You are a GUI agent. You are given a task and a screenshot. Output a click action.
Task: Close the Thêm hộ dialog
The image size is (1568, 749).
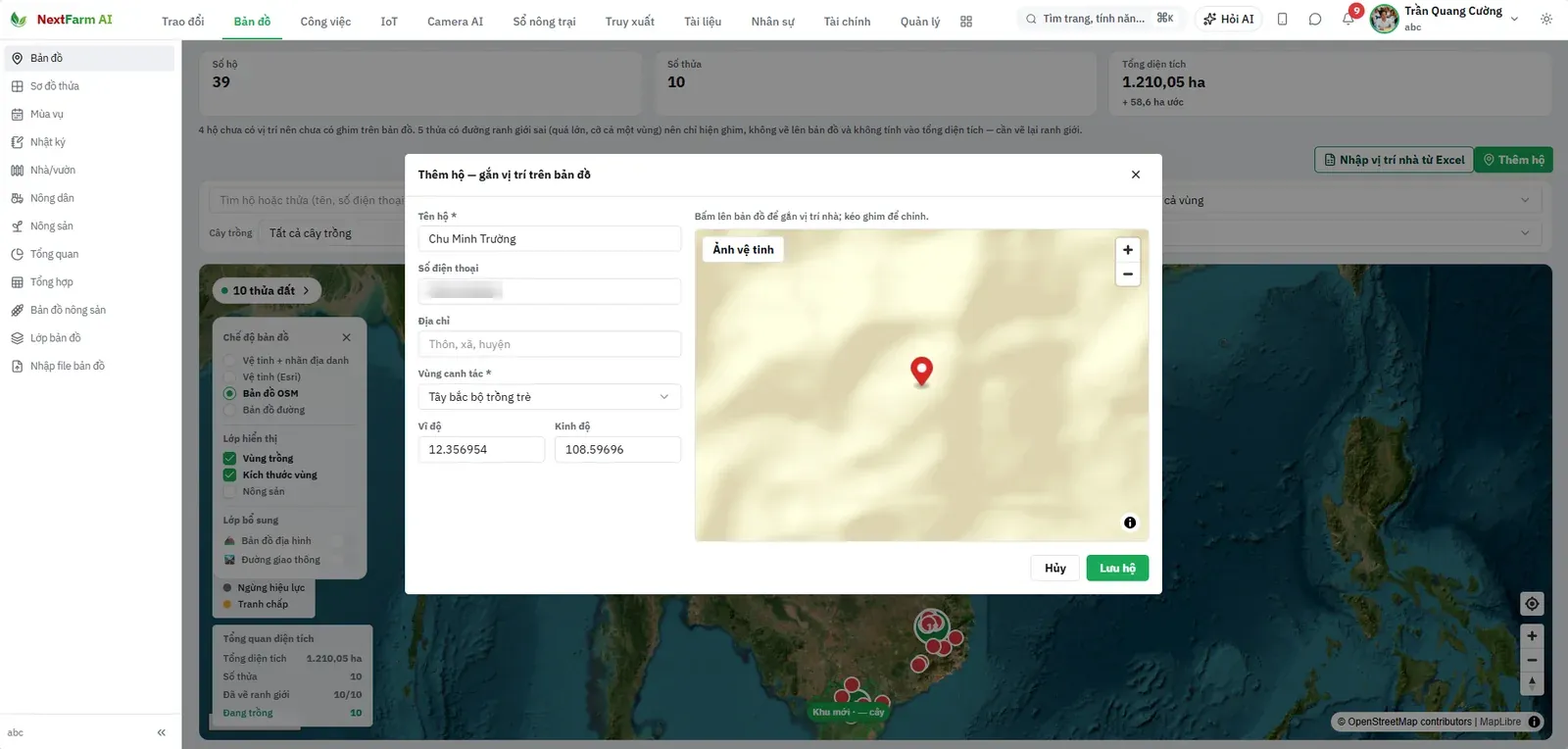point(1136,175)
